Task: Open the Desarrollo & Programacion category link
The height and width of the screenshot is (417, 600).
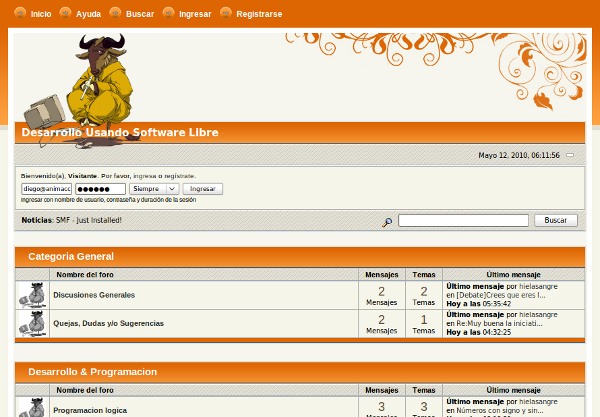Action: [x=93, y=372]
